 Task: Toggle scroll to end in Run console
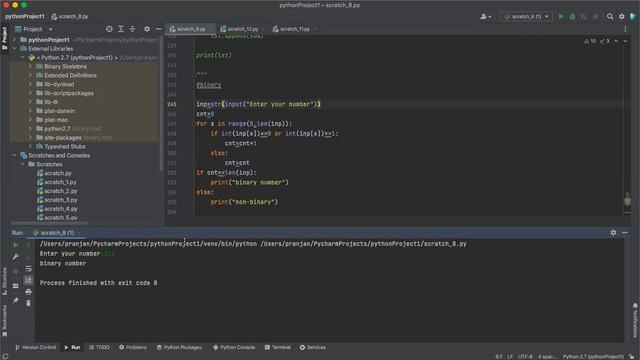(28, 280)
